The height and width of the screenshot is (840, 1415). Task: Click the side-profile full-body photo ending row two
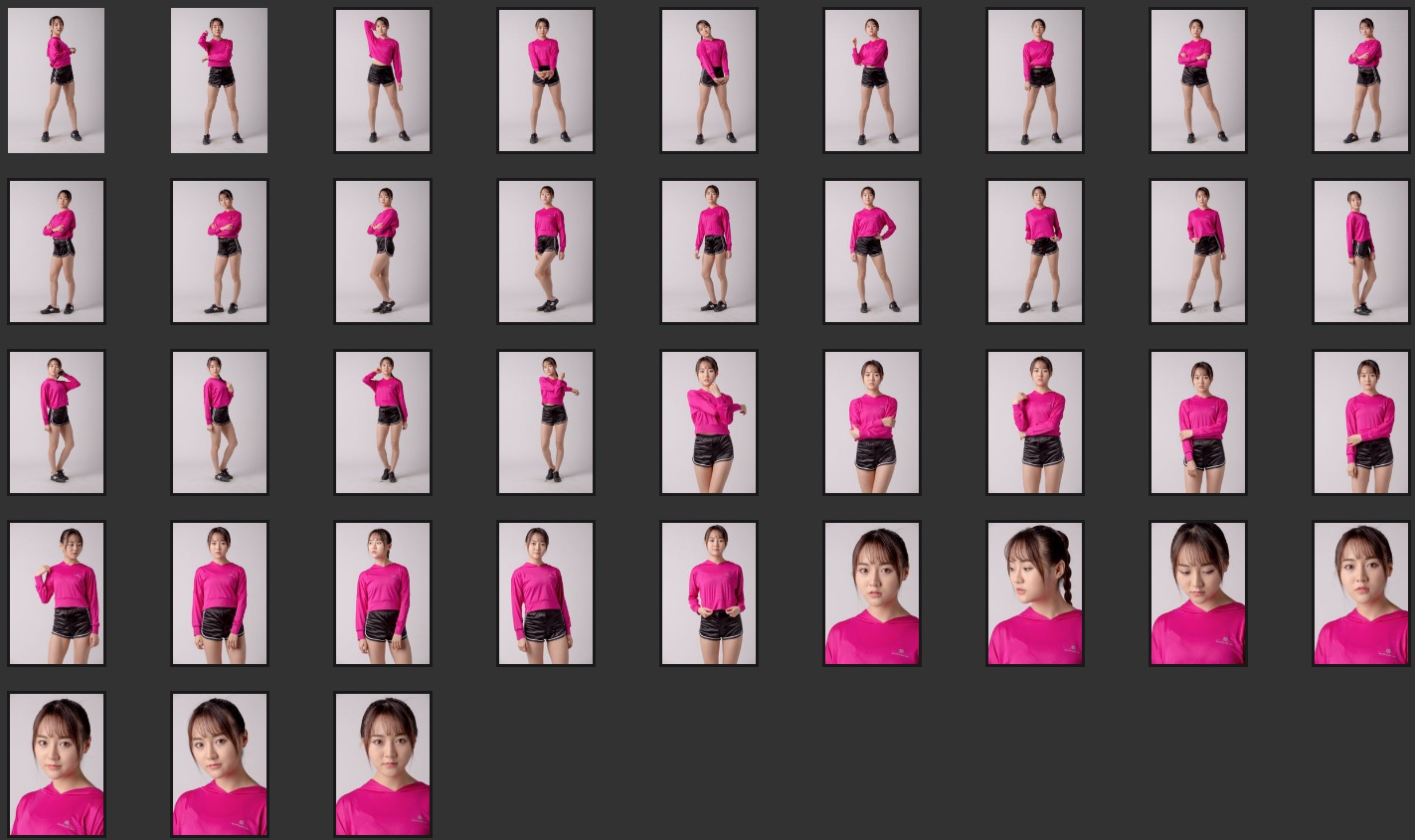(1361, 252)
